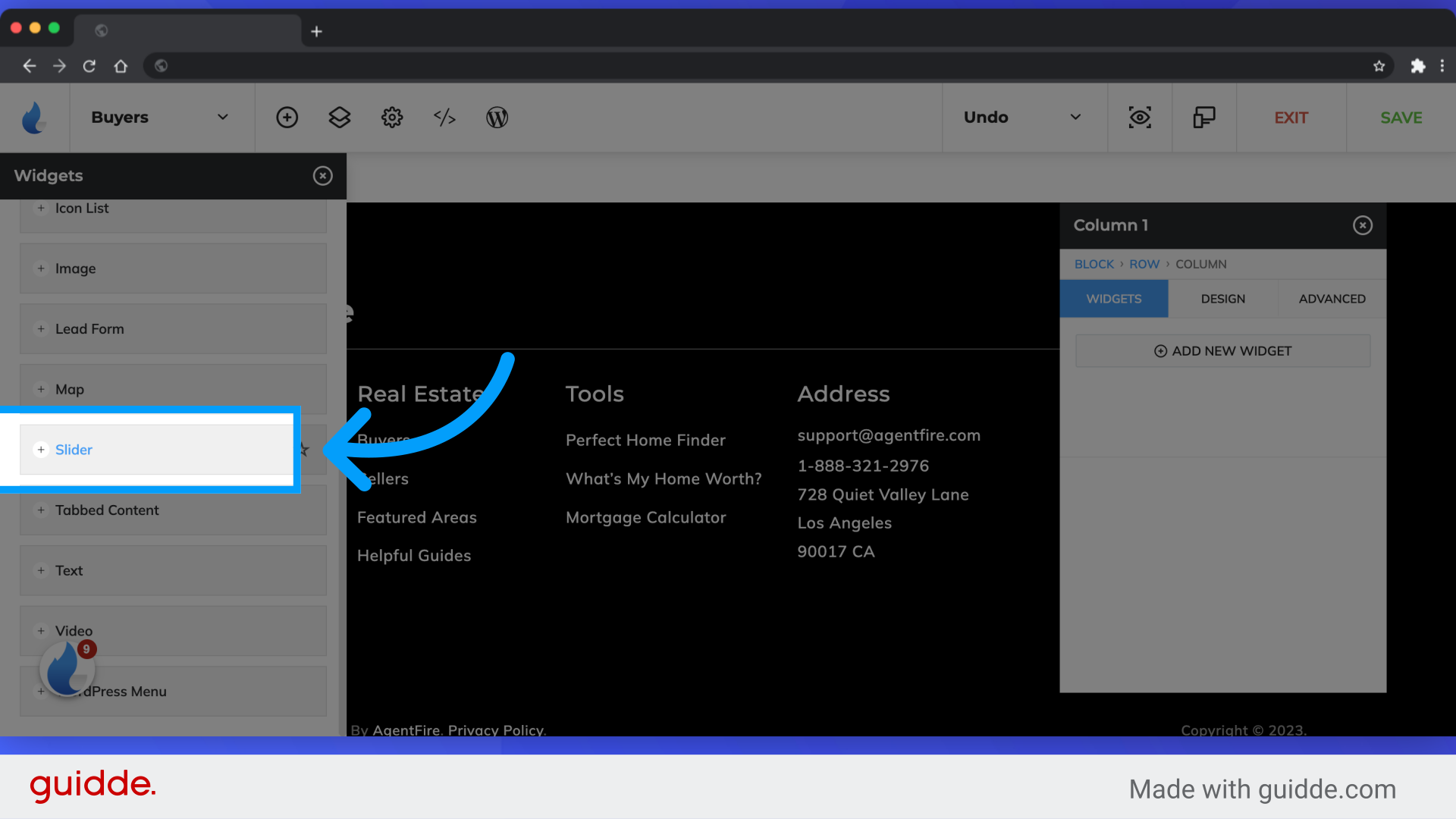Click the ADD NEW WIDGET button
The width and height of the screenshot is (1456, 819).
1222,351
